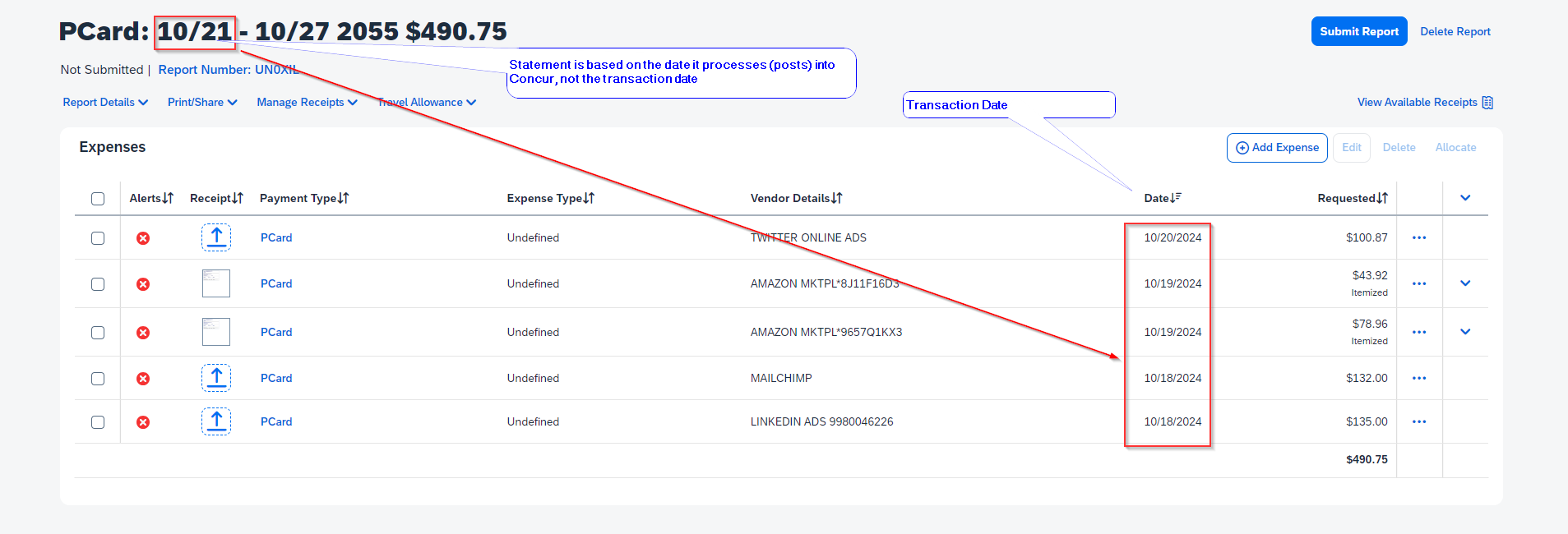1568x534 pixels.
Task: Open the Travel Allowance menu
Action: coord(426,102)
